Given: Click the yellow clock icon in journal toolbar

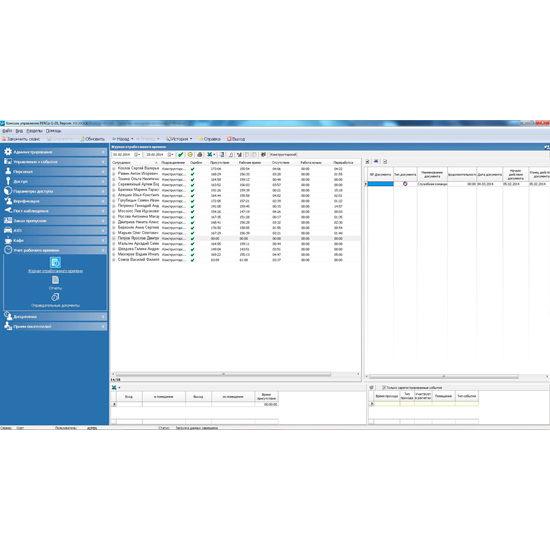Looking at the screenshot, I should click(x=190, y=155).
